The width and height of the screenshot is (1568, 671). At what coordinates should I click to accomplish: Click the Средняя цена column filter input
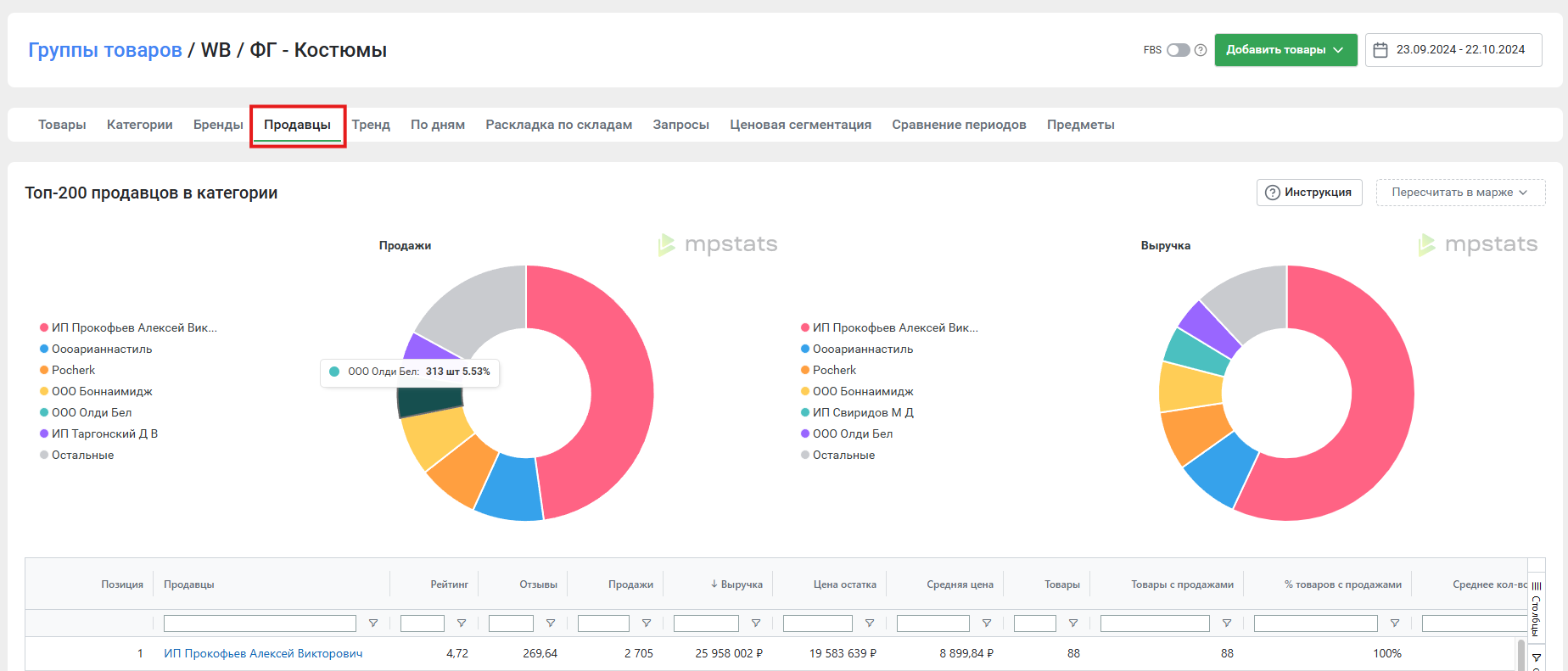click(933, 623)
